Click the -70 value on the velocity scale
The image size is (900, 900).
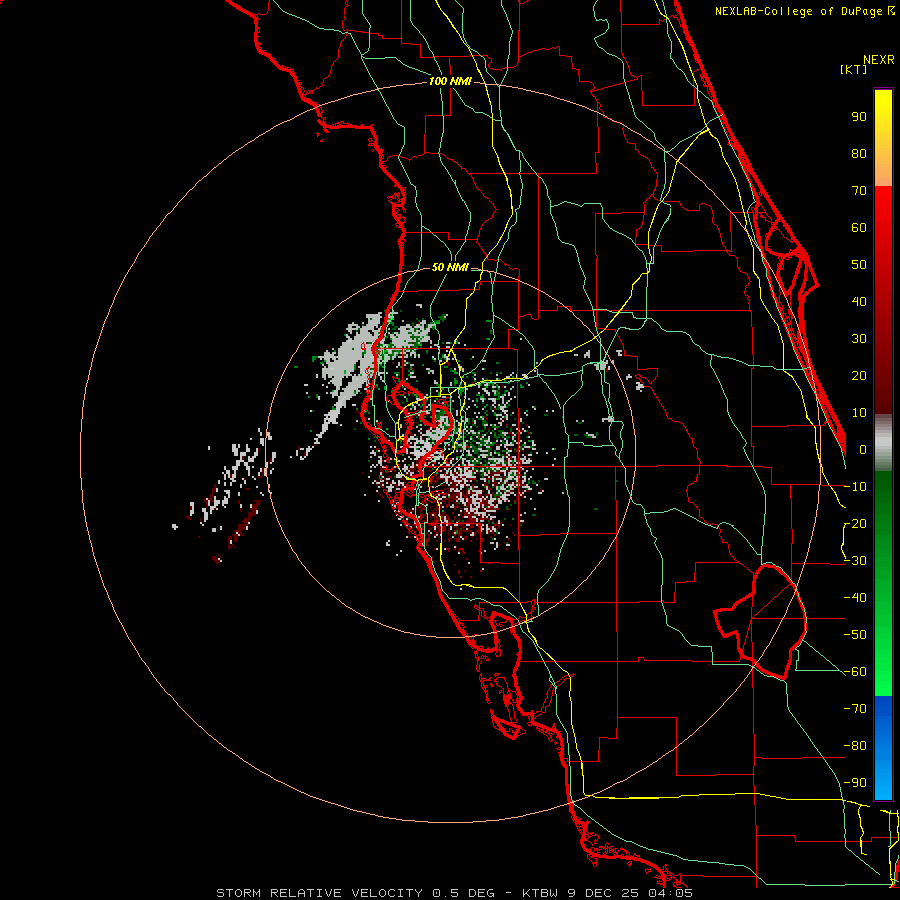(x=855, y=709)
